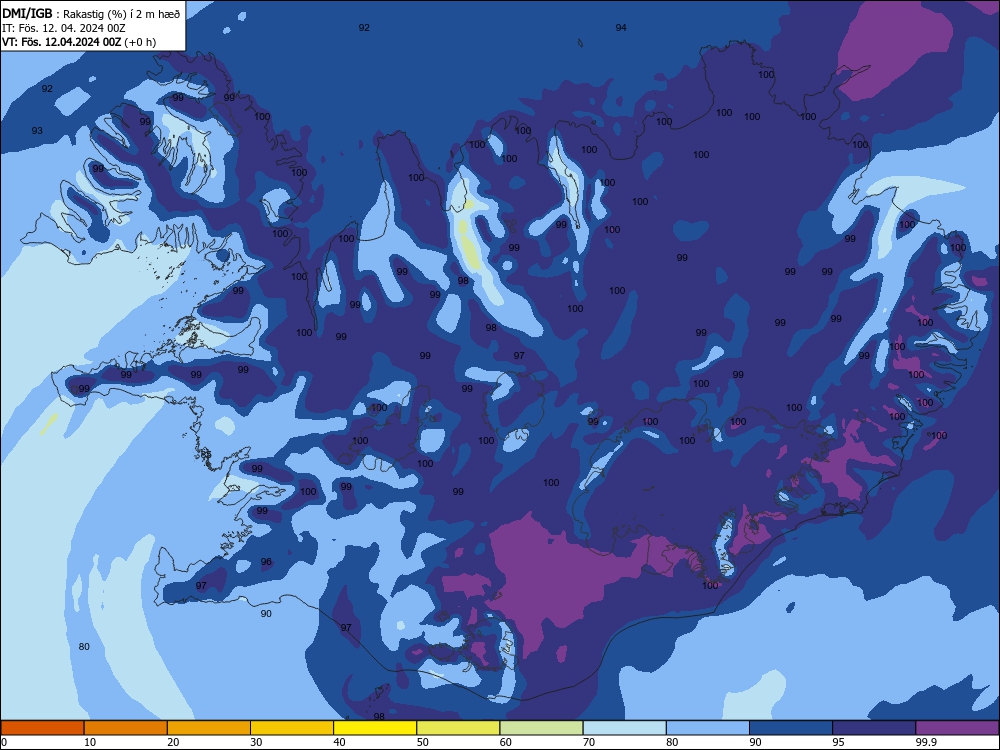
Task: Click the legend tick label 95
Action: click(x=838, y=742)
